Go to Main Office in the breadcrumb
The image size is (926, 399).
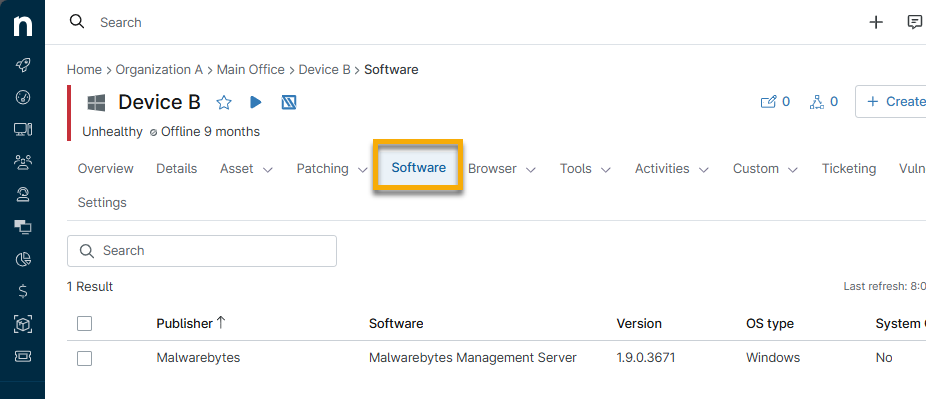click(250, 70)
